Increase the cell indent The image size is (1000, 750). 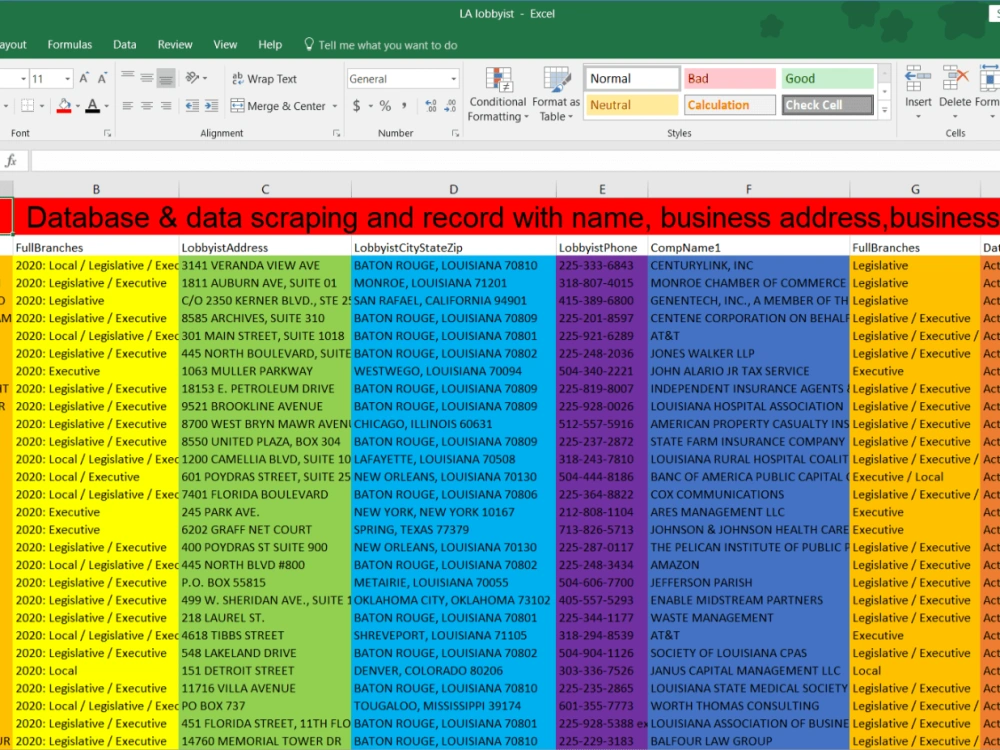(x=211, y=106)
